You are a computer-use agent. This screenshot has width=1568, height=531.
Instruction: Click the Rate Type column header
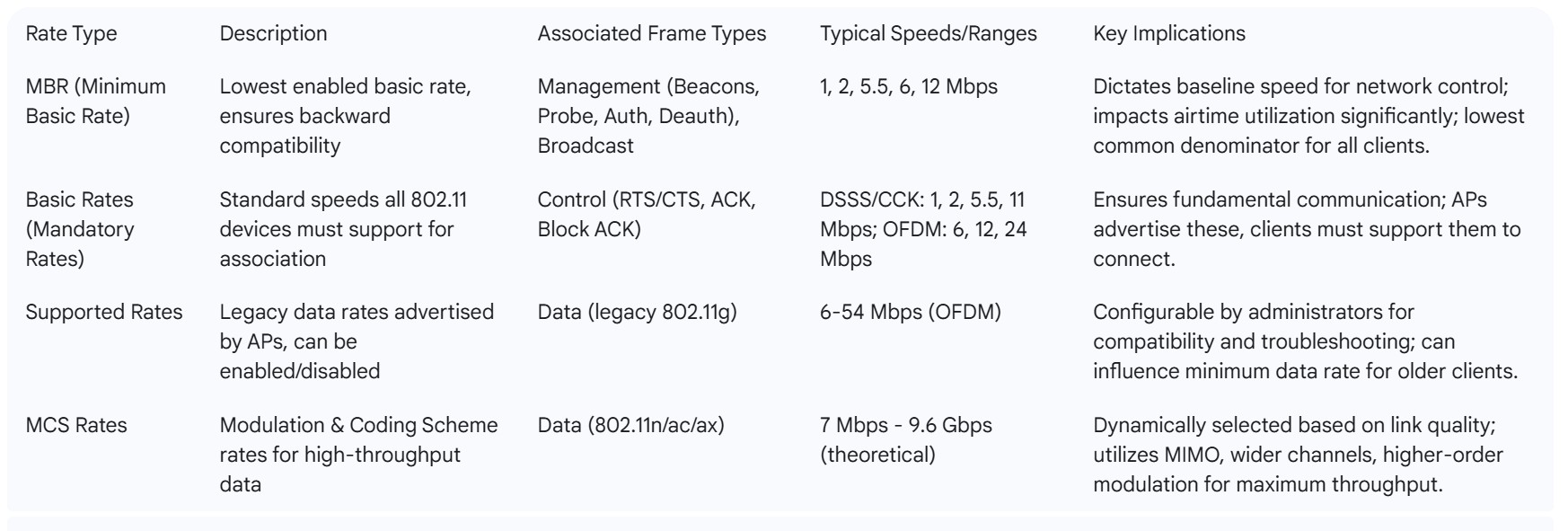[71, 34]
